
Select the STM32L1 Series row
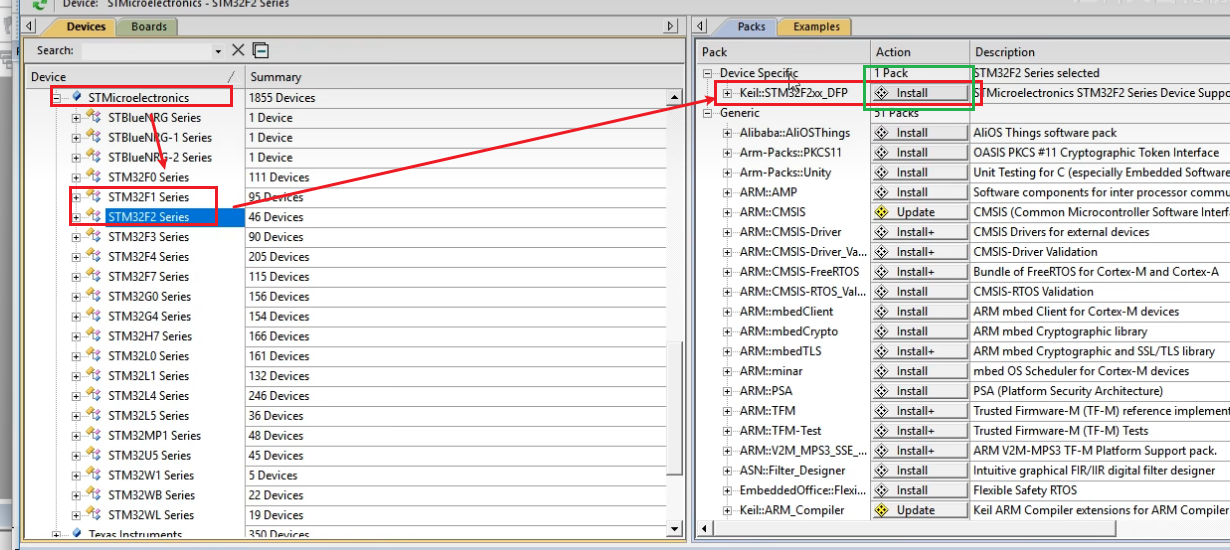[x=148, y=376]
